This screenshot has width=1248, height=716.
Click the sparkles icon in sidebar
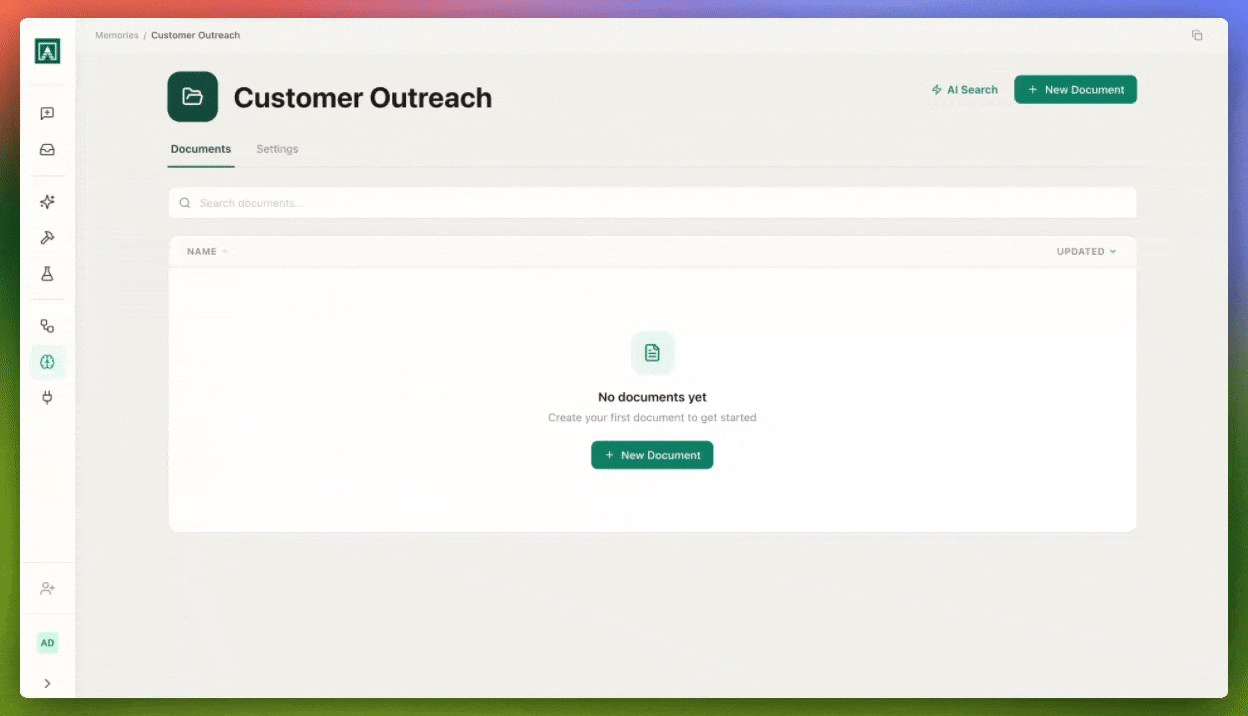coord(47,202)
